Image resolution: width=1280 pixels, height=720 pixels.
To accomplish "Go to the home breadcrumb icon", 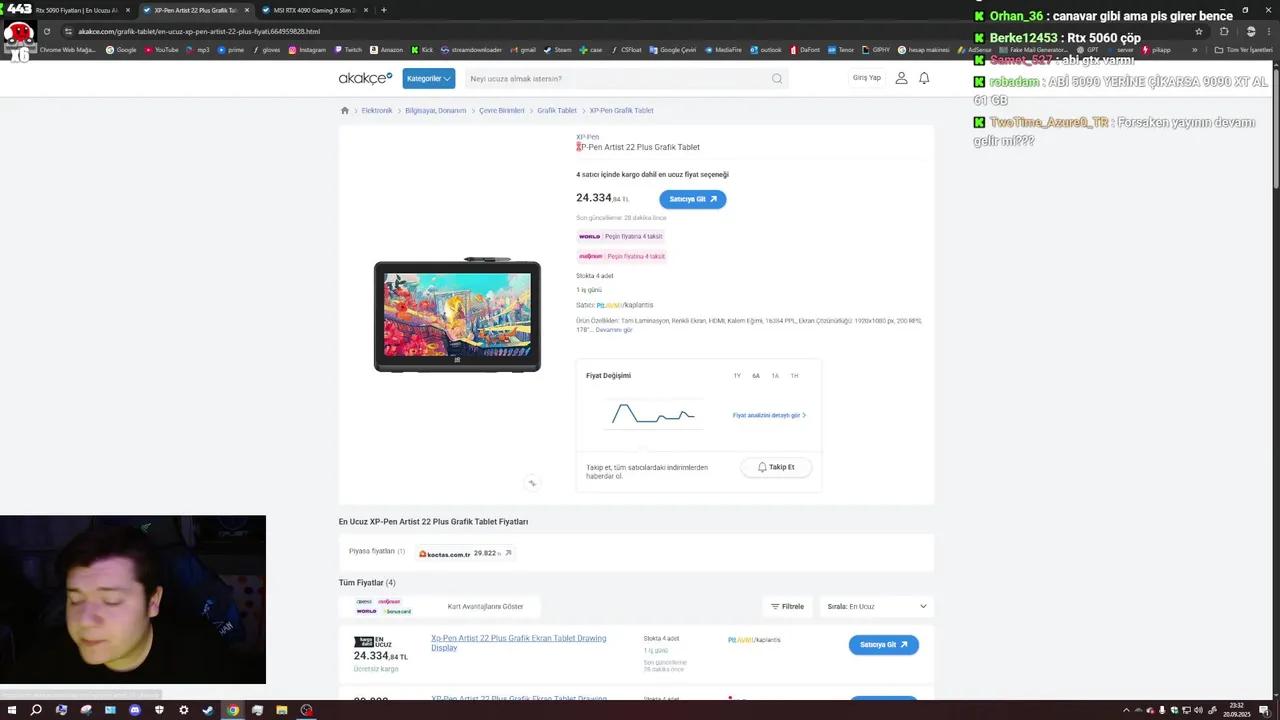I will point(345,111).
